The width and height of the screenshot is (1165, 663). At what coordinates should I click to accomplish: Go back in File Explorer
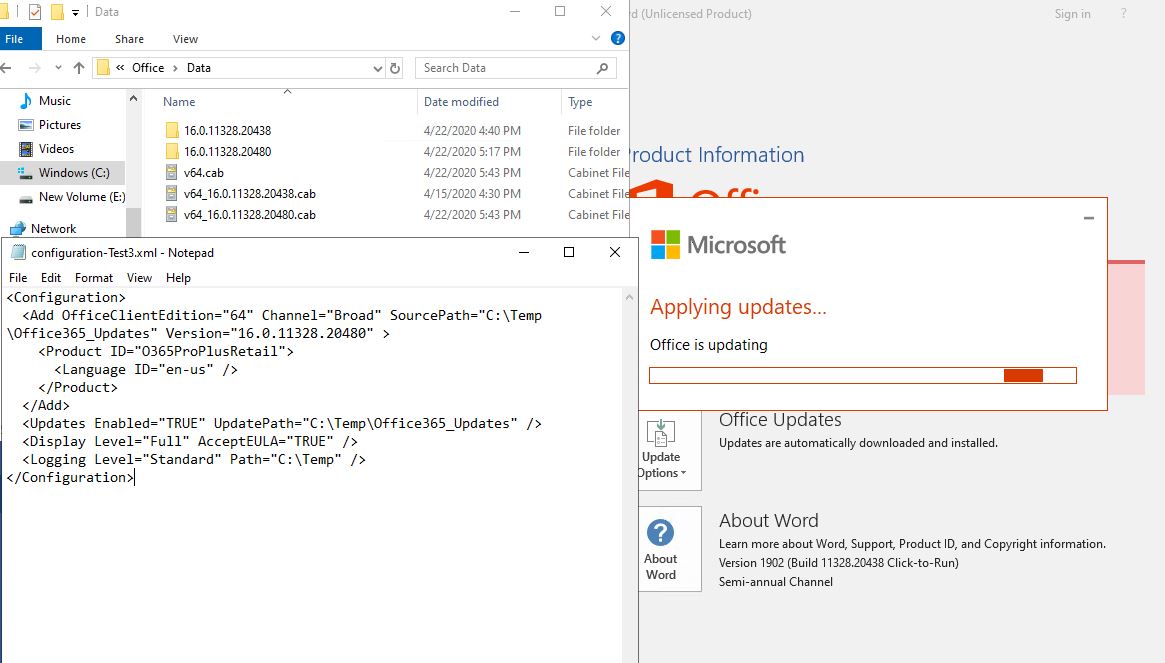pos(7,68)
